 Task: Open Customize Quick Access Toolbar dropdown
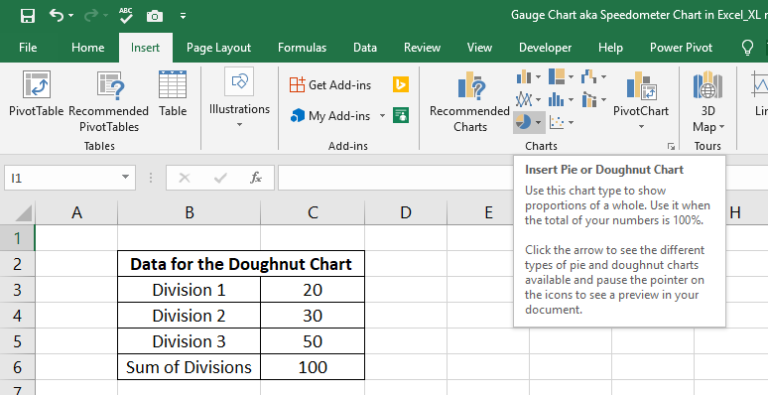point(183,16)
